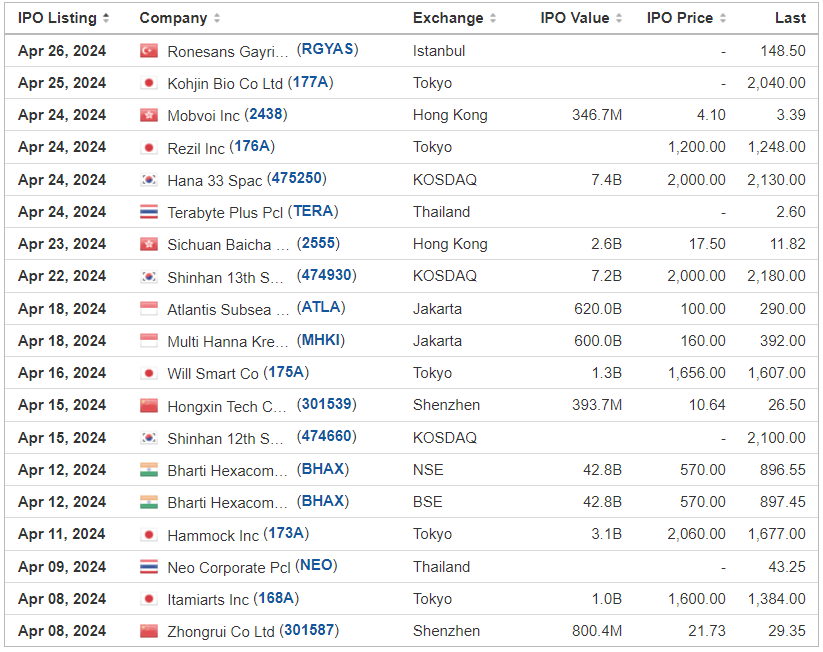
Task: Click the 896.55 last price cell
Action: click(x=783, y=469)
